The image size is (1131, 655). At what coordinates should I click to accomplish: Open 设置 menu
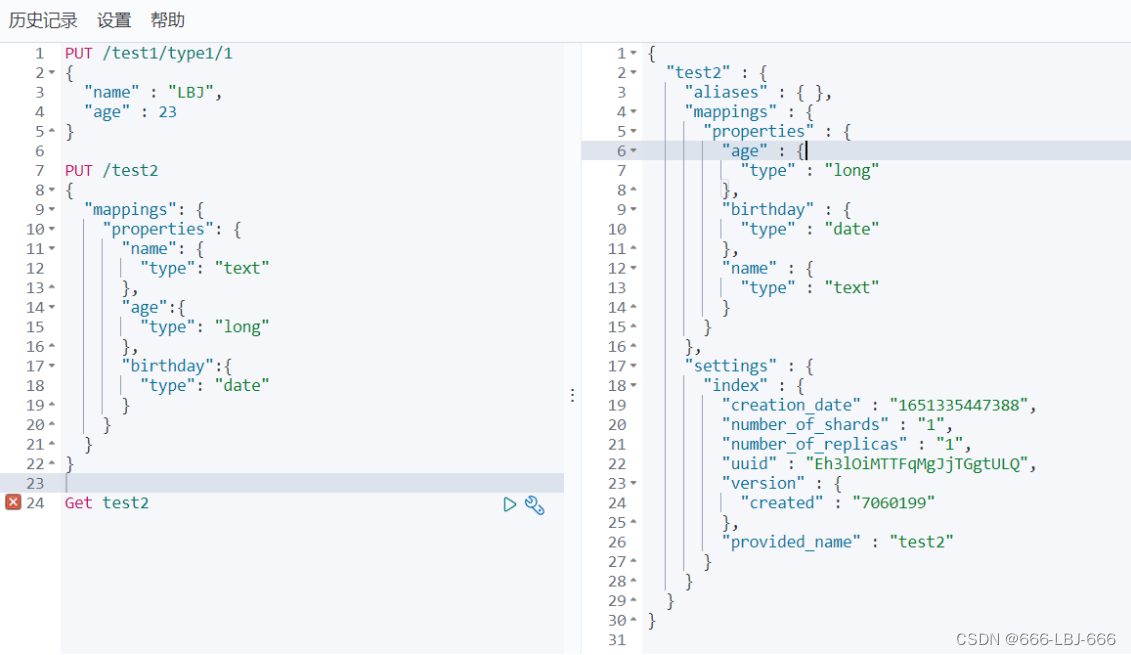(114, 20)
